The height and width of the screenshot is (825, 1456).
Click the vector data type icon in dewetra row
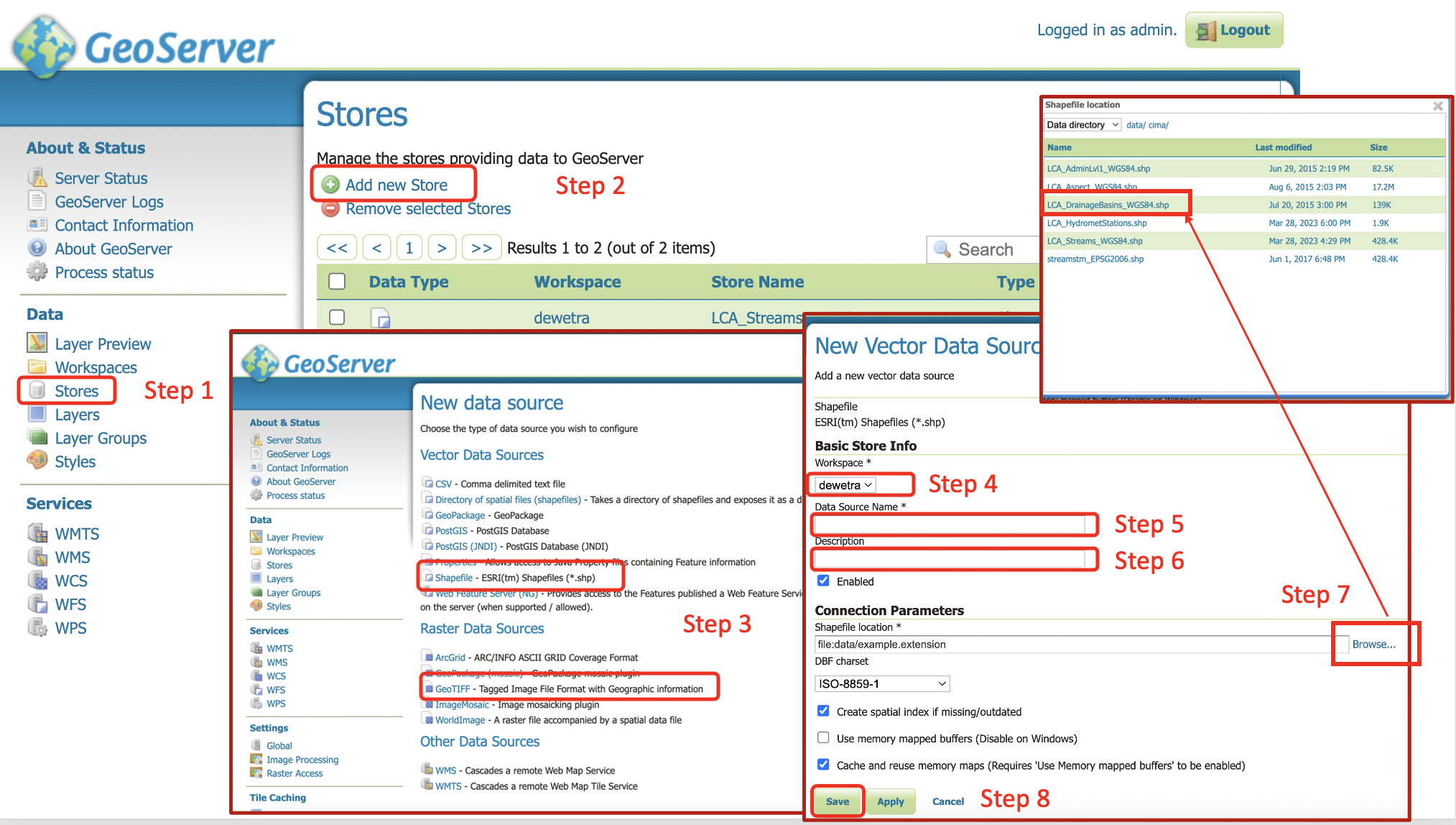point(381,318)
